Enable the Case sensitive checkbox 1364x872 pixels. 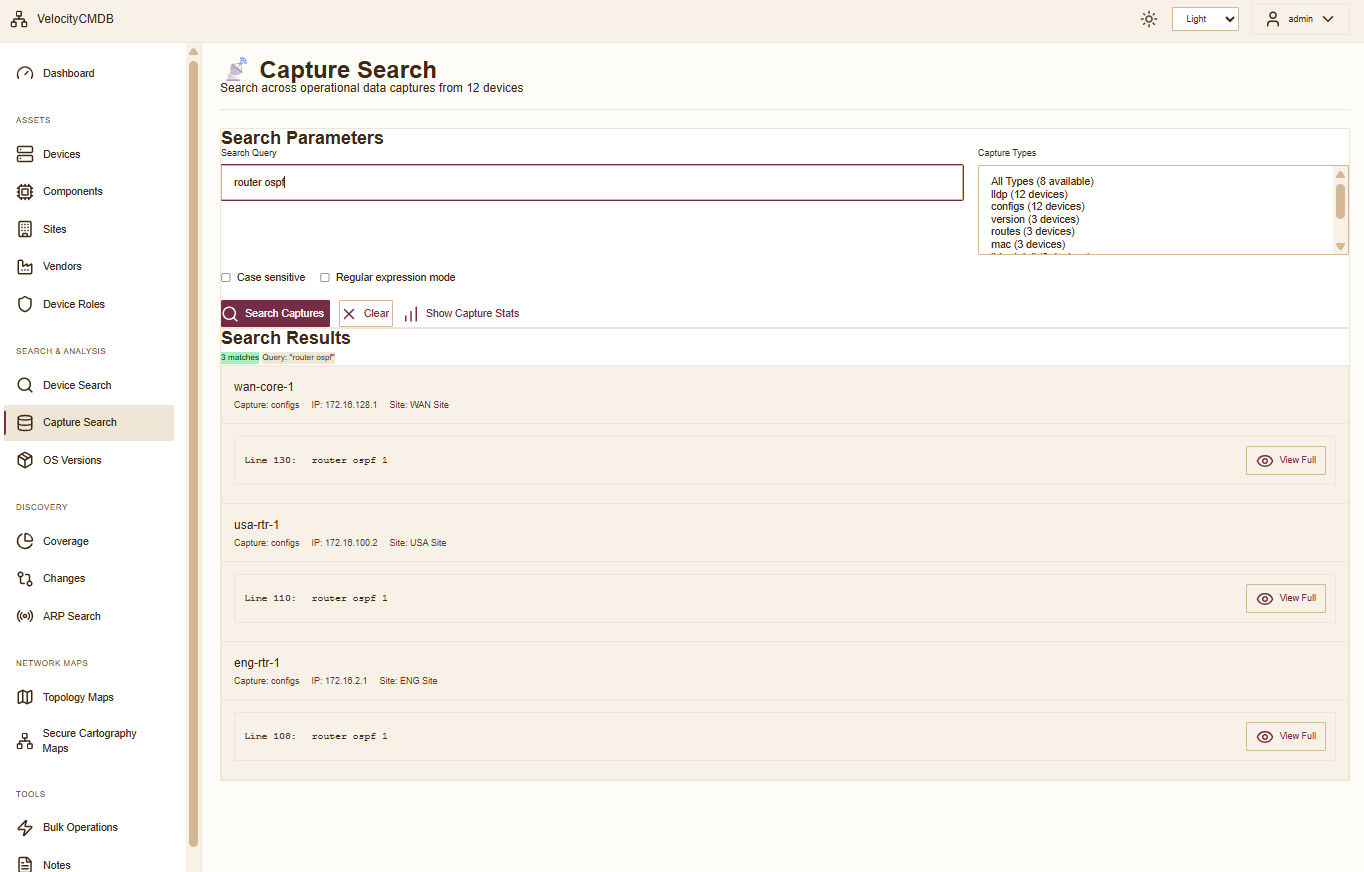click(x=227, y=277)
